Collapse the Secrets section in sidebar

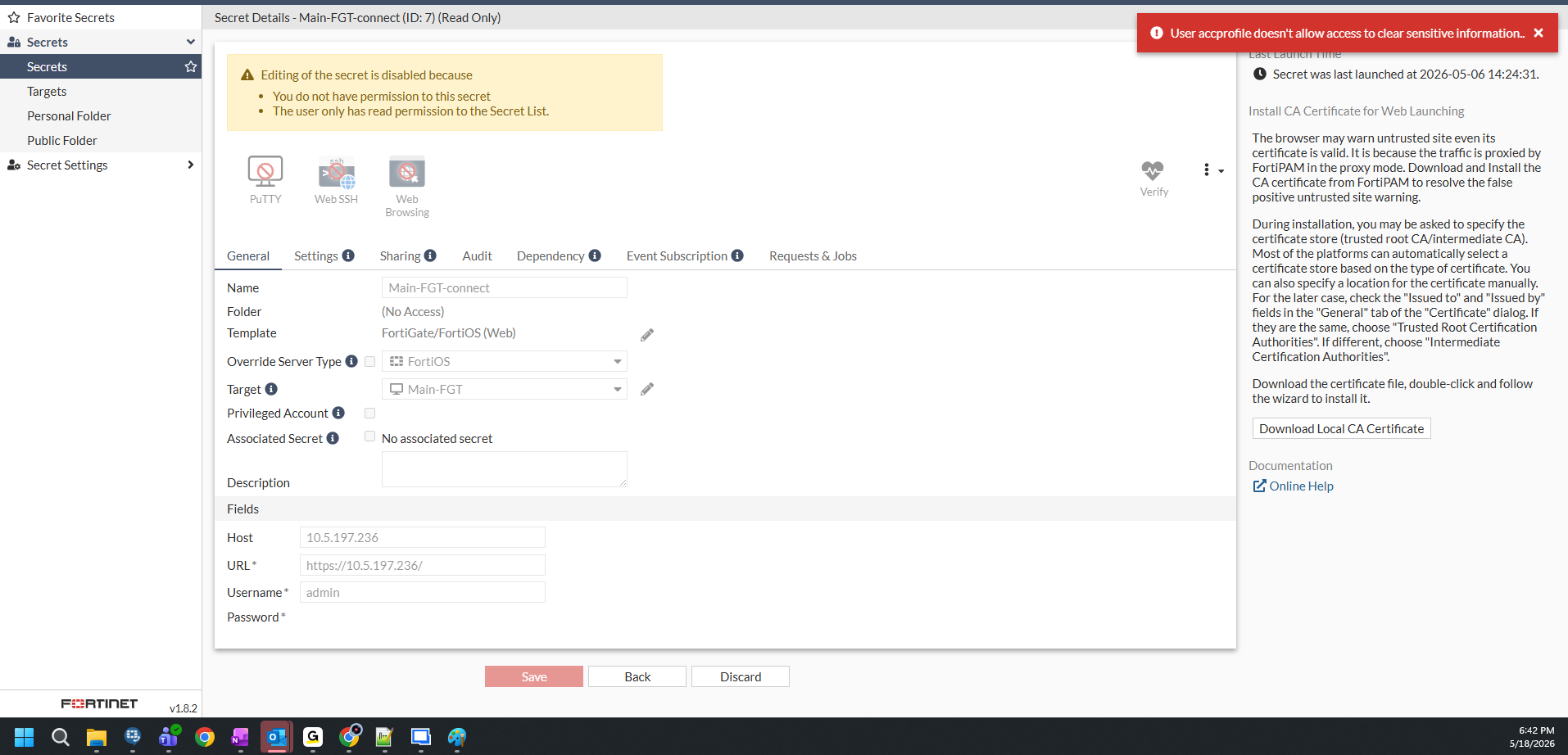191,42
